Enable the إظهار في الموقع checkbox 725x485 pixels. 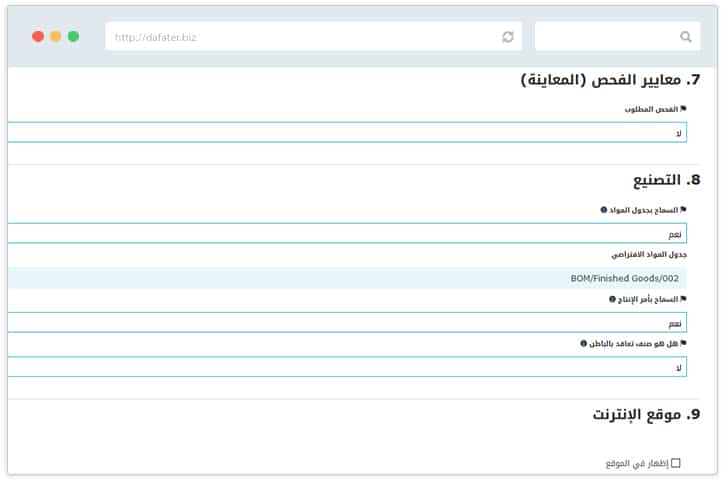point(675,463)
